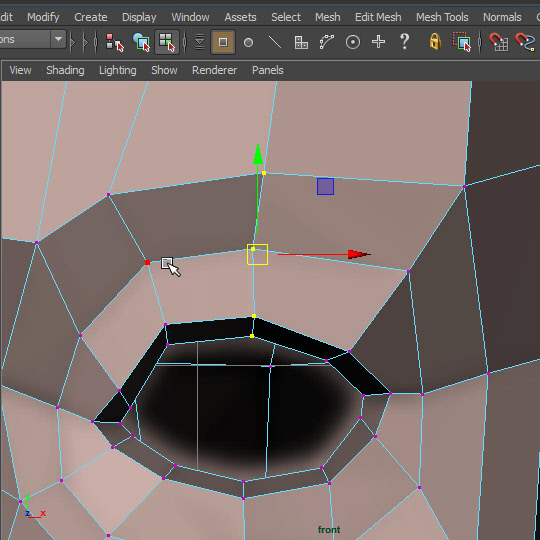Image resolution: width=540 pixels, height=540 pixels.
Task: Click the front view label
Action: [329, 530]
